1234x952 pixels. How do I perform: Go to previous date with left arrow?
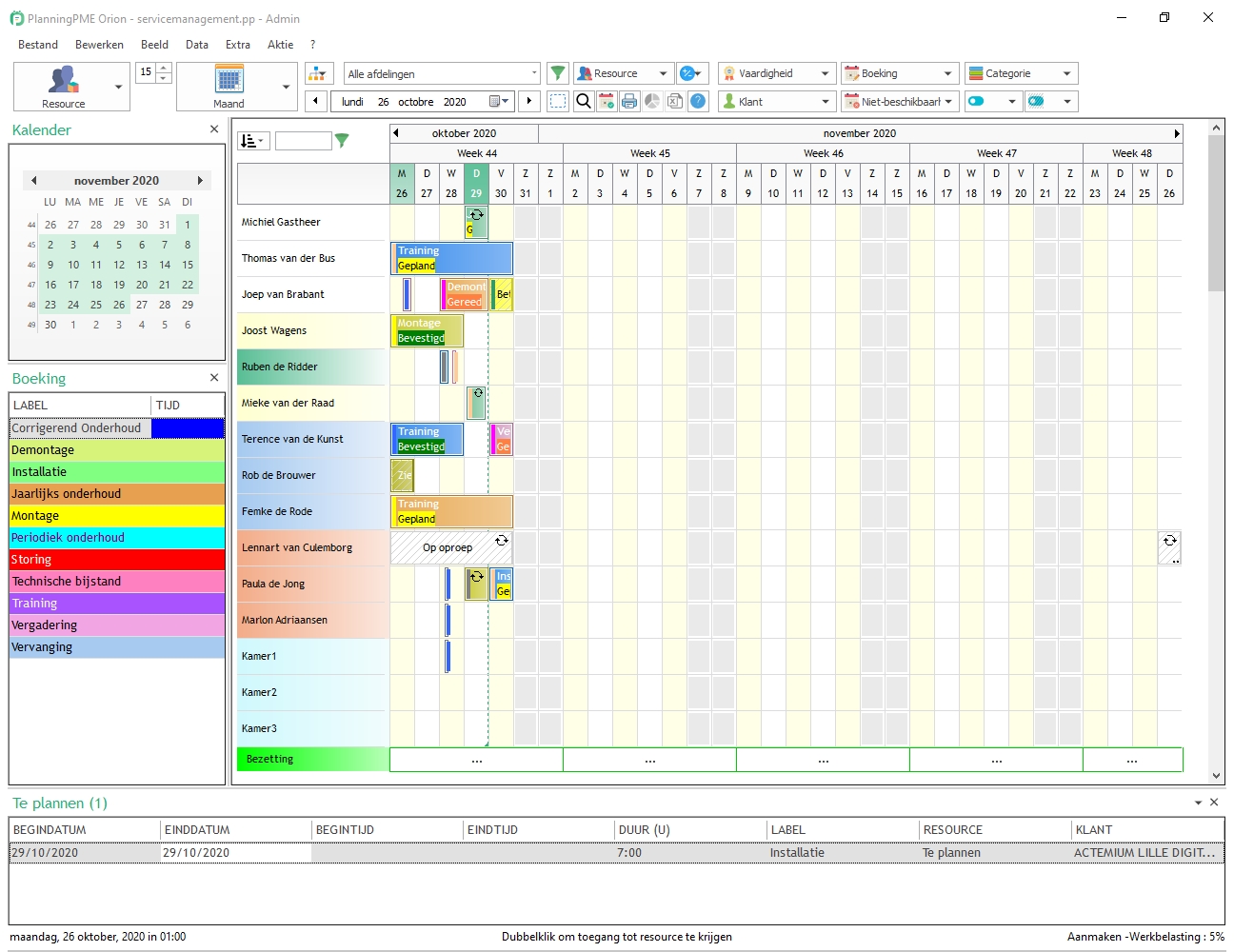pos(316,101)
